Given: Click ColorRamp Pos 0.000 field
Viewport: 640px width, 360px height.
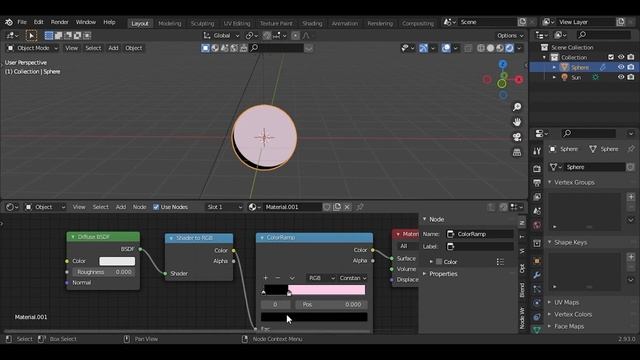Looking at the screenshot, I should [x=331, y=304].
